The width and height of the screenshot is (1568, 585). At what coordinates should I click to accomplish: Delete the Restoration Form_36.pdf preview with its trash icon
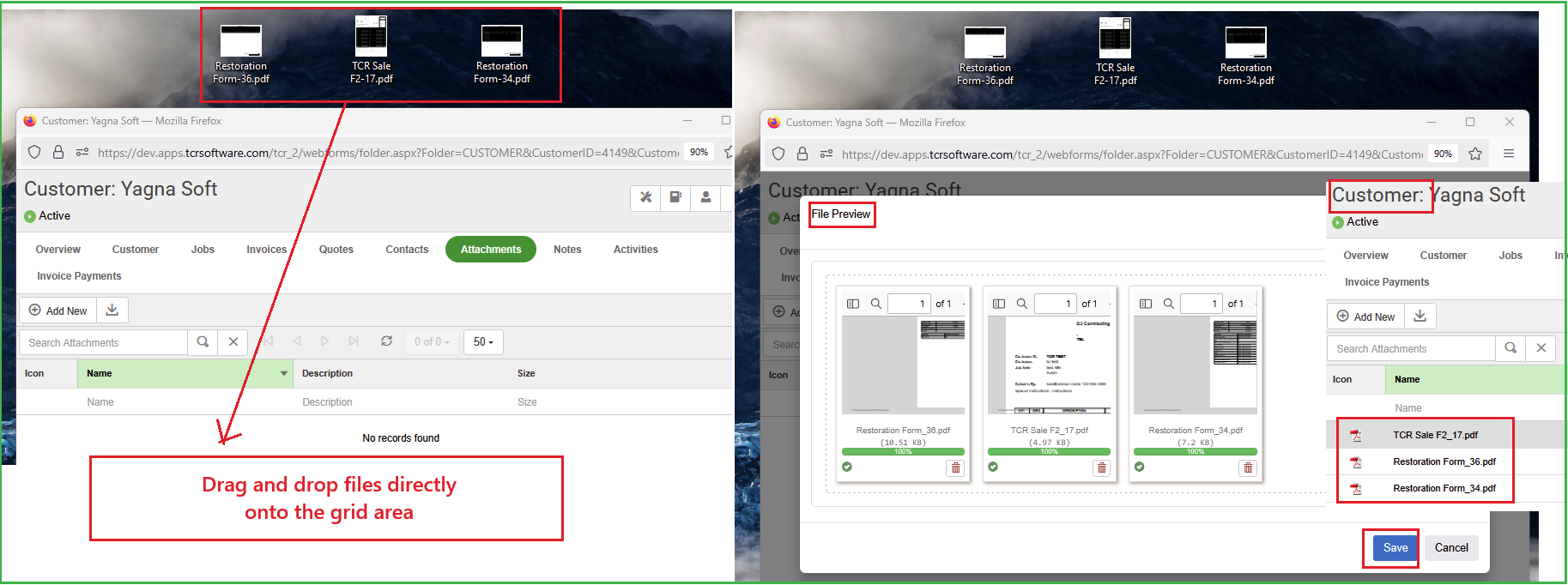click(x=955, y=467)
